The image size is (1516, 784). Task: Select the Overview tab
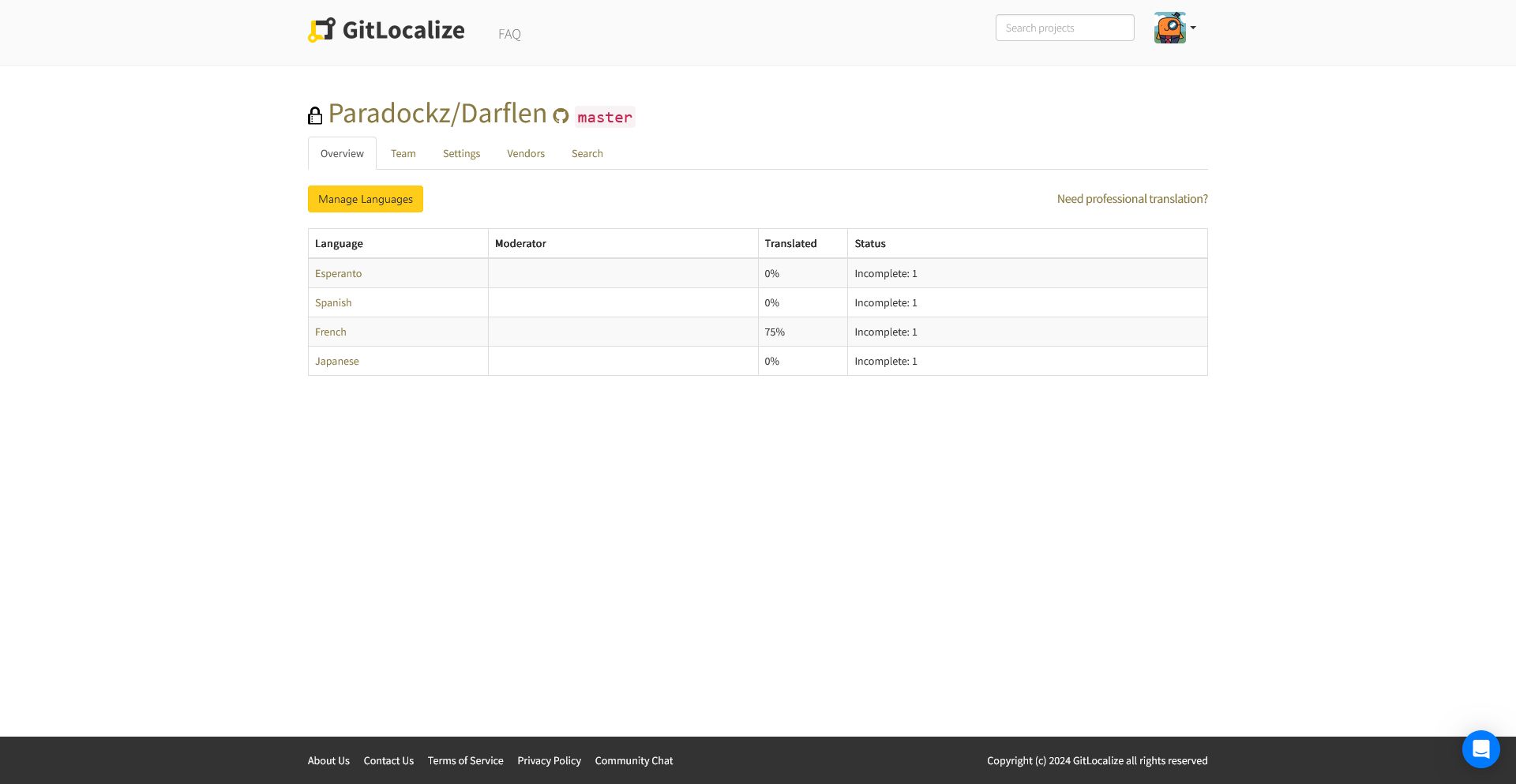[342, 153]
